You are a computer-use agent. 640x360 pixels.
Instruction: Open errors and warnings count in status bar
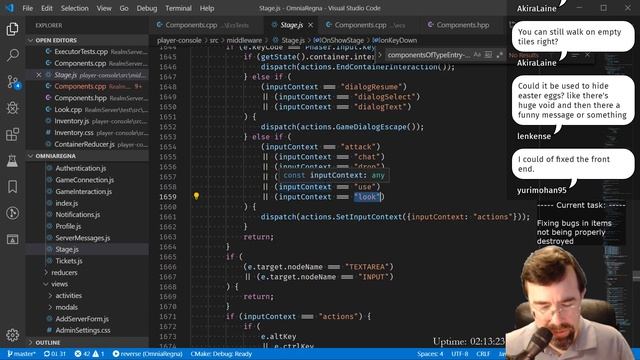pos(89,354)
